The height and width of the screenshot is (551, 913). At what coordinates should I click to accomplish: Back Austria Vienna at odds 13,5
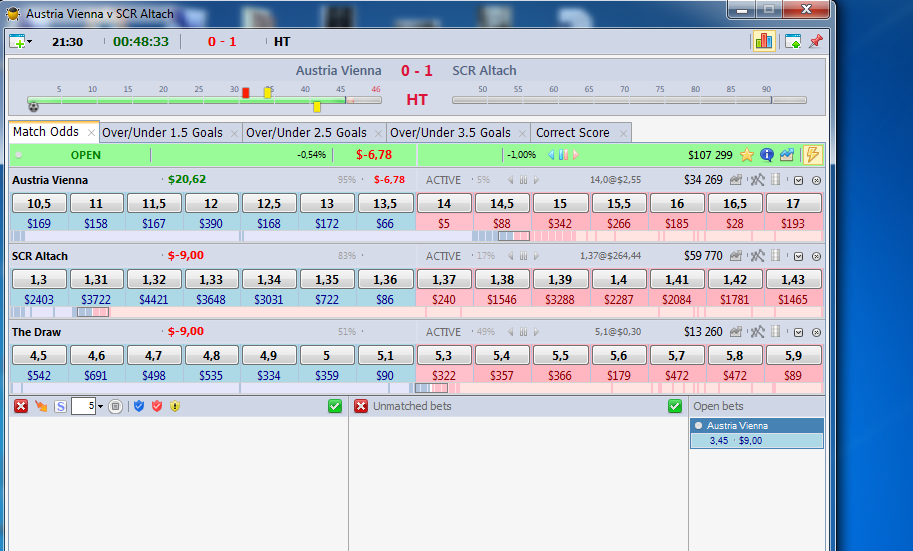point(385,203)
